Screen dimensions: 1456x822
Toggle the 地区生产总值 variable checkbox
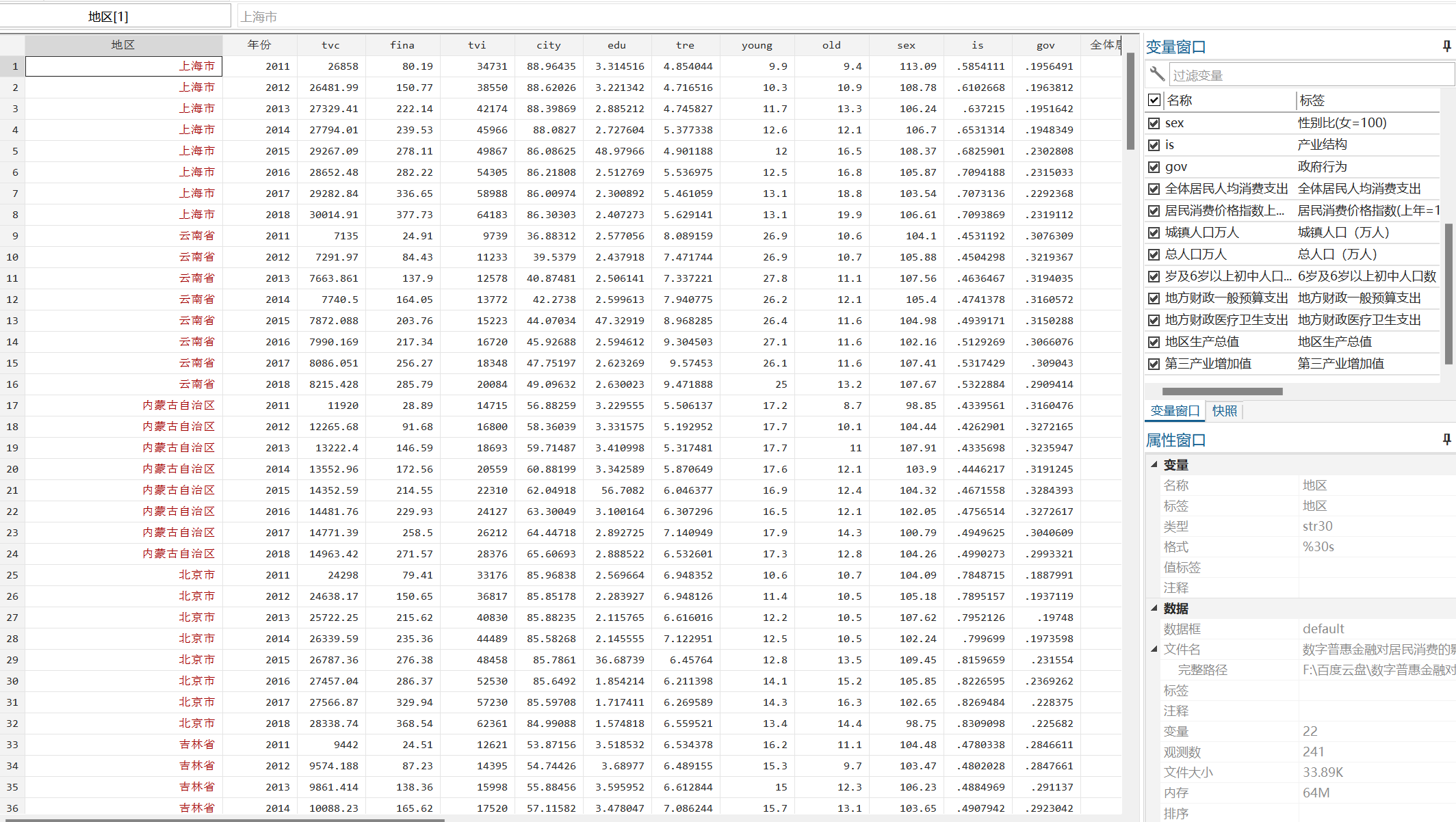coord(1154,342)
